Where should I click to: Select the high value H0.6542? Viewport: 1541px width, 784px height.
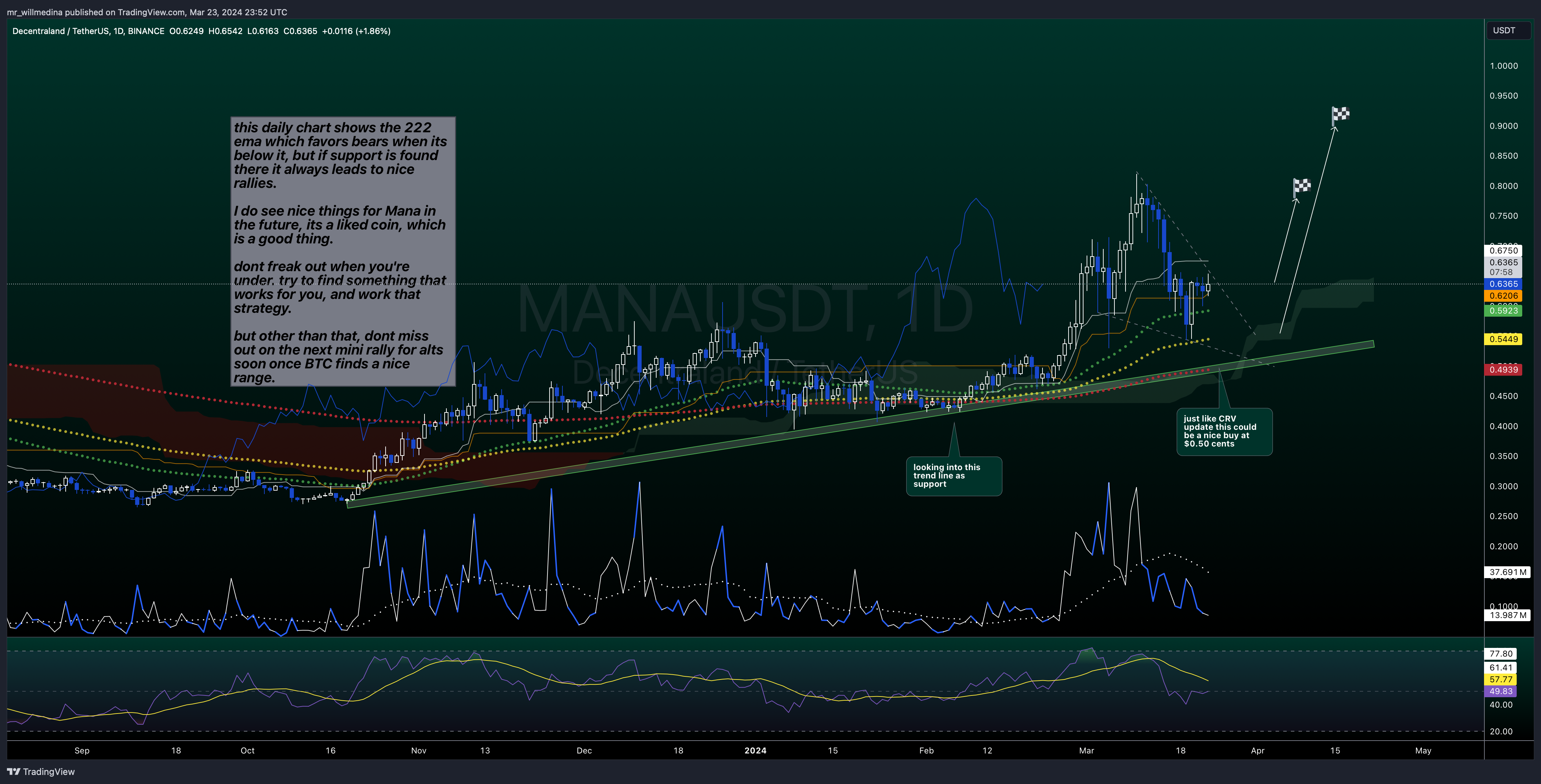pos(225,31)
